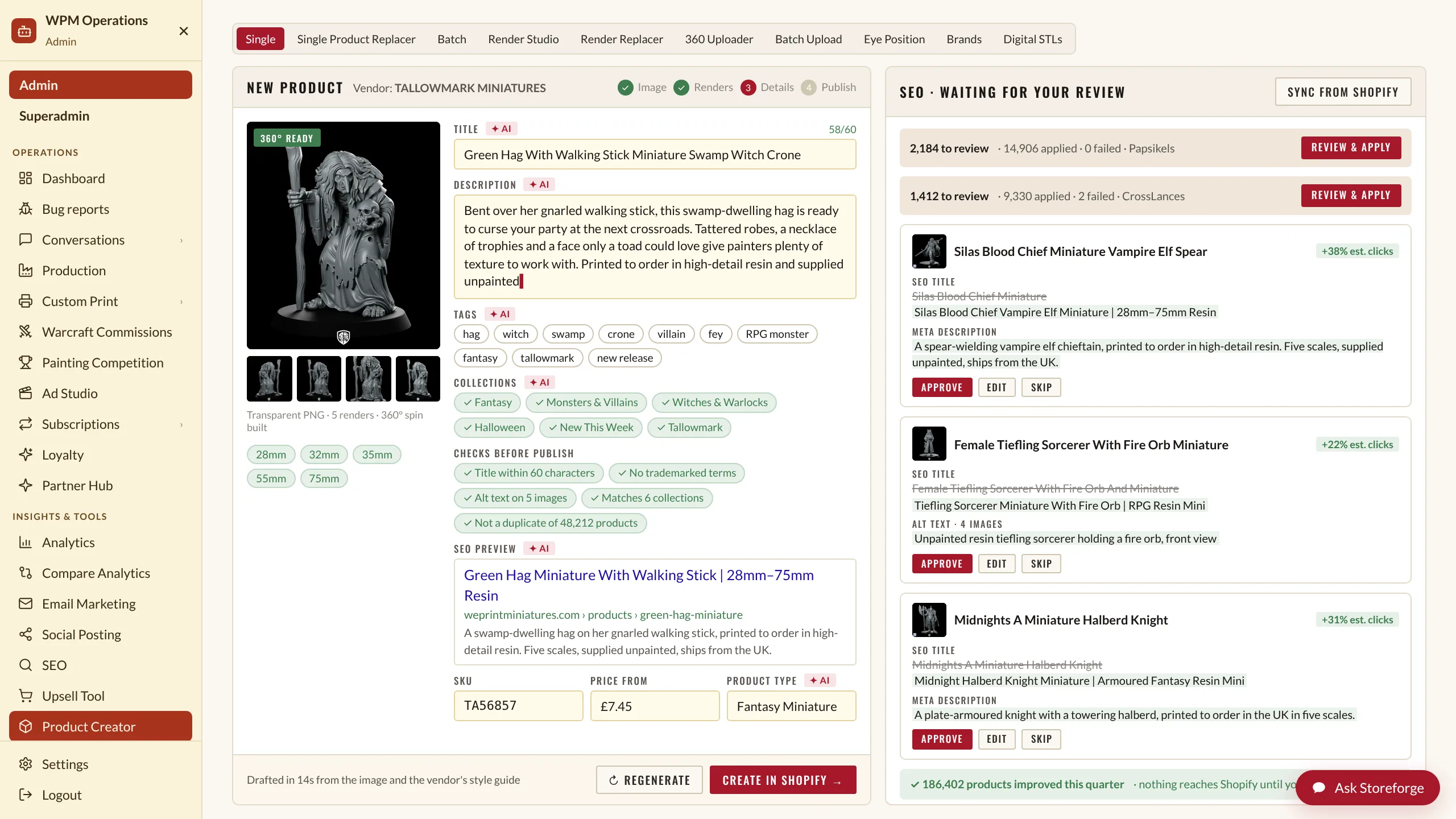The image size is (1456, 819).
Task: Click the Compare Analytics icon
Action: (x=26, y=573)
